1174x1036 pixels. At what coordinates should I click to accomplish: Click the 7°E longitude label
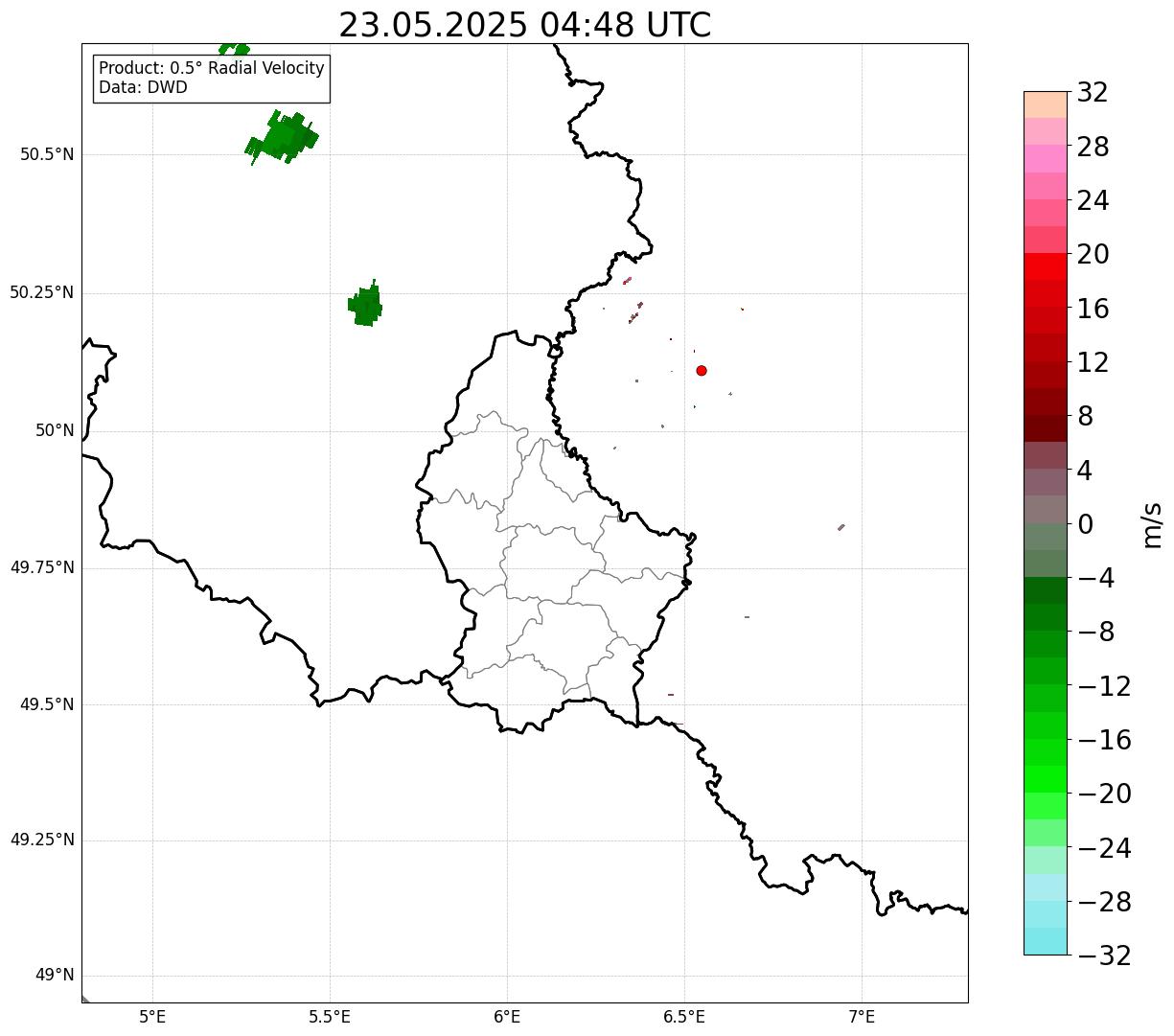coord(863,1016)
